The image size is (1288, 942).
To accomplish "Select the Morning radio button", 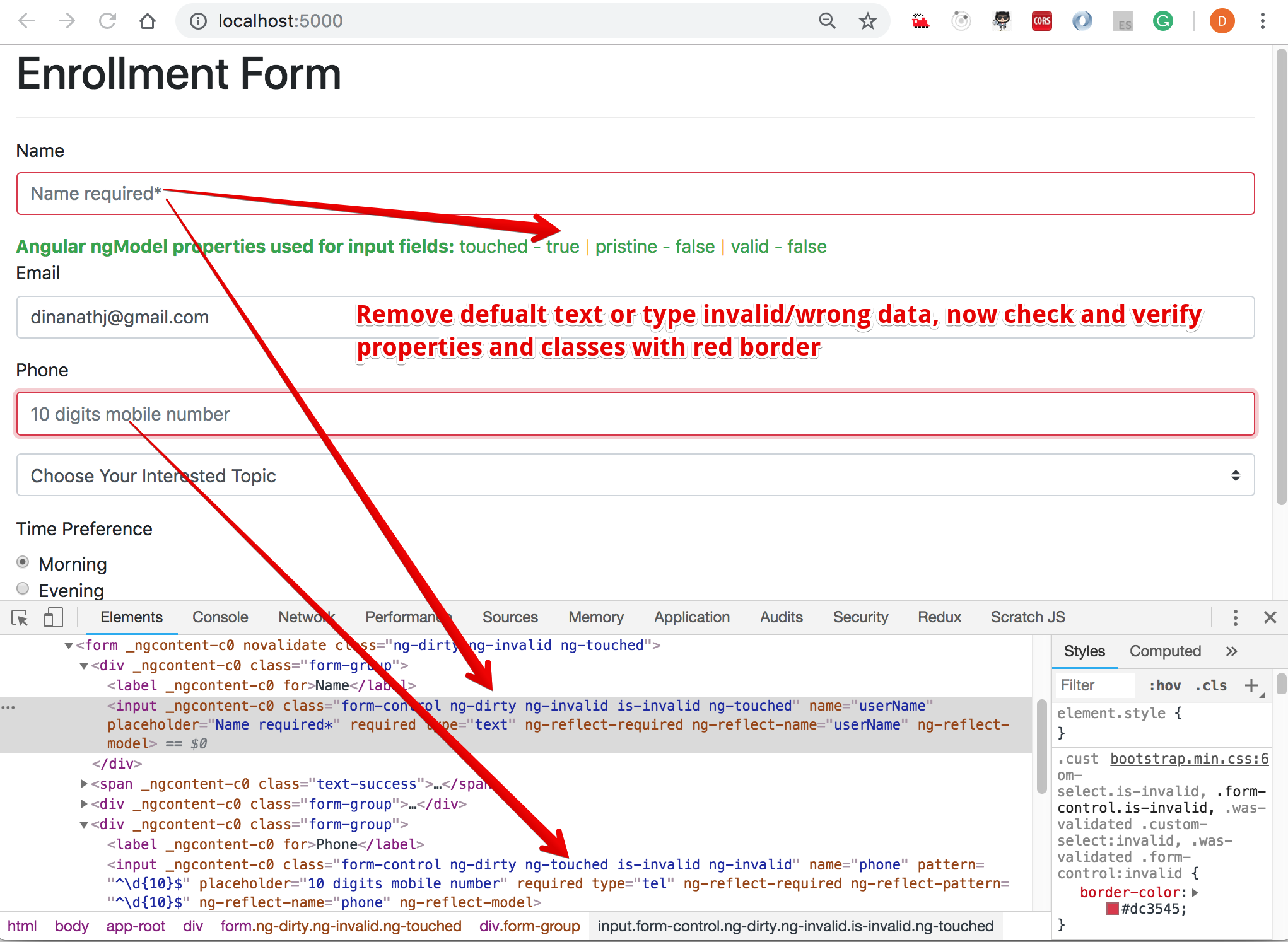I will (x=23, y=562).
